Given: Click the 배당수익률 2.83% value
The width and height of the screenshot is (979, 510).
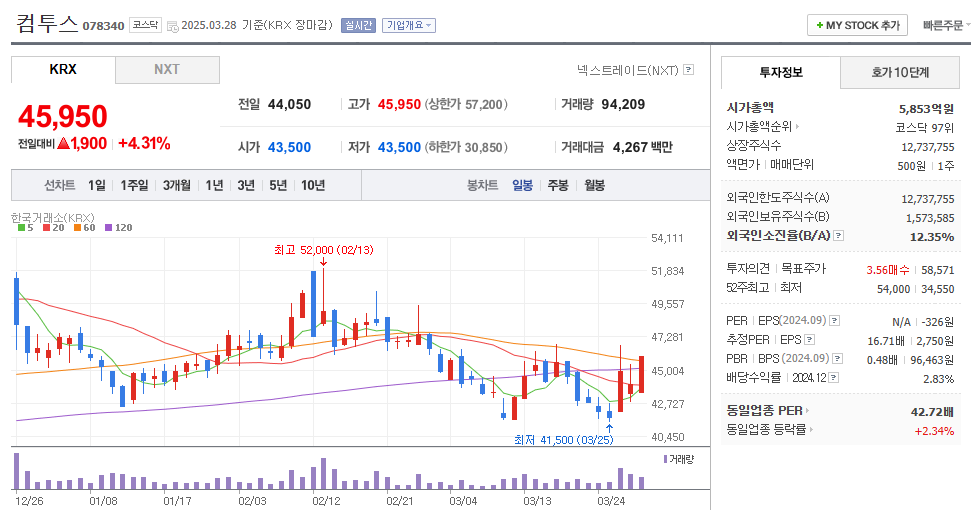Looking at the screenshot, I should click(x=938, y=379).
